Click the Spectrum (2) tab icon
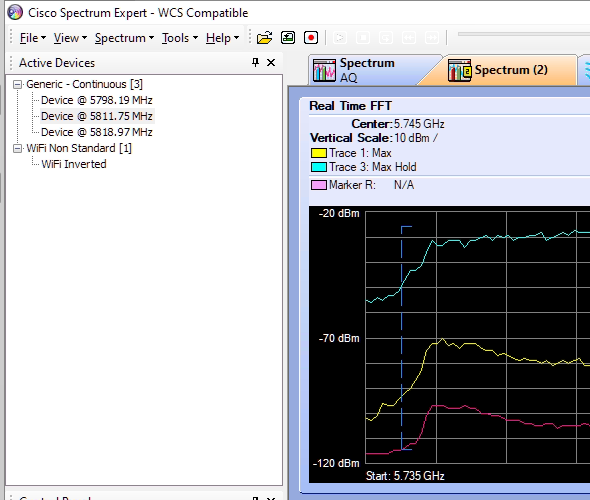590x500 pixels. (x=459, y=70)
